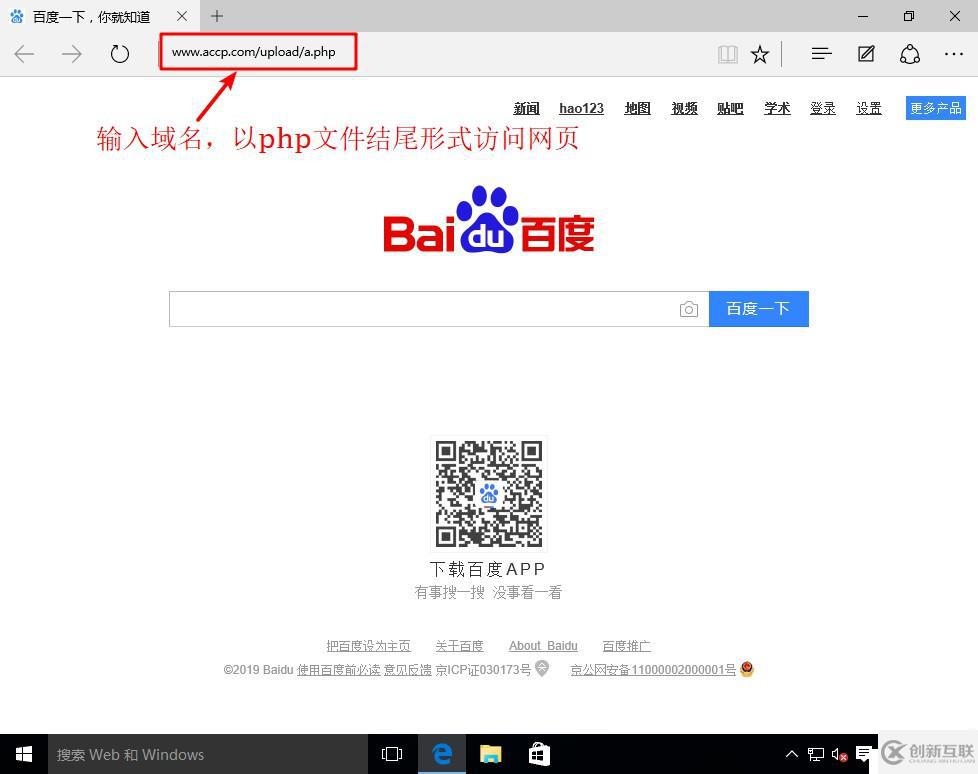Open About Baidu link
This screenshot has height=774, width=978.
click(x=543, y=646)
